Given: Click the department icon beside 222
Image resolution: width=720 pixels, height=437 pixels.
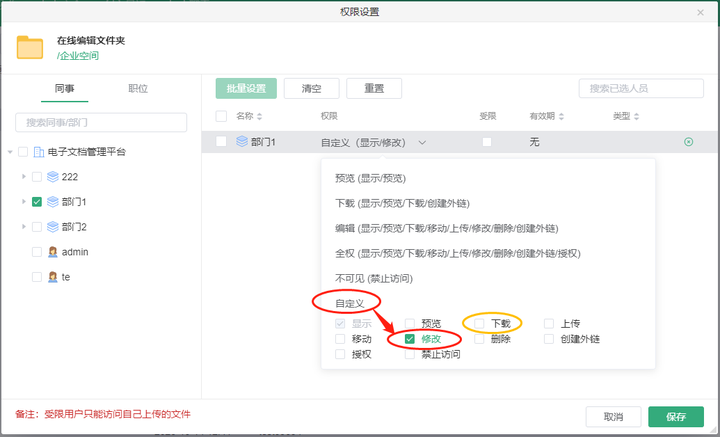Looking at the screenshot, I should point(53,177).
